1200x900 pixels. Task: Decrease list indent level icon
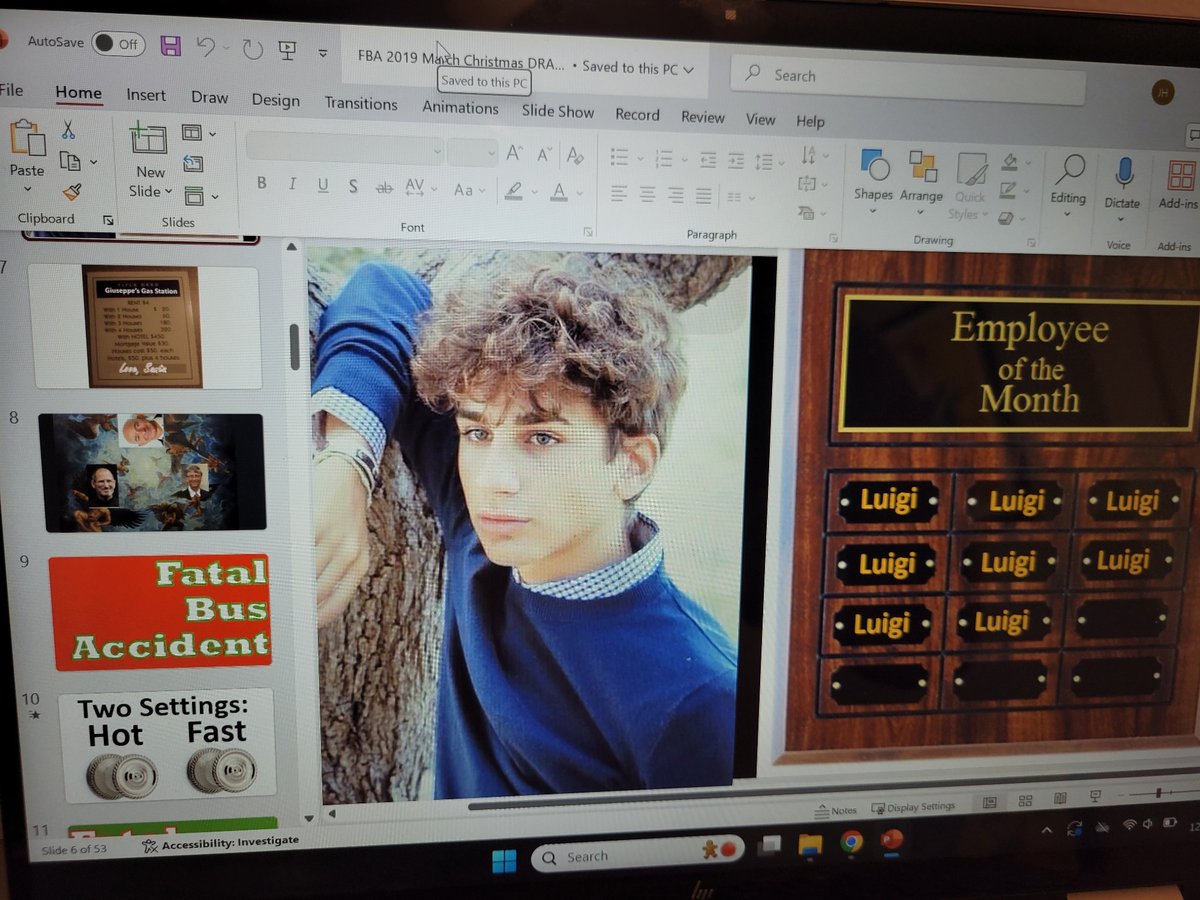pos(708,160)
